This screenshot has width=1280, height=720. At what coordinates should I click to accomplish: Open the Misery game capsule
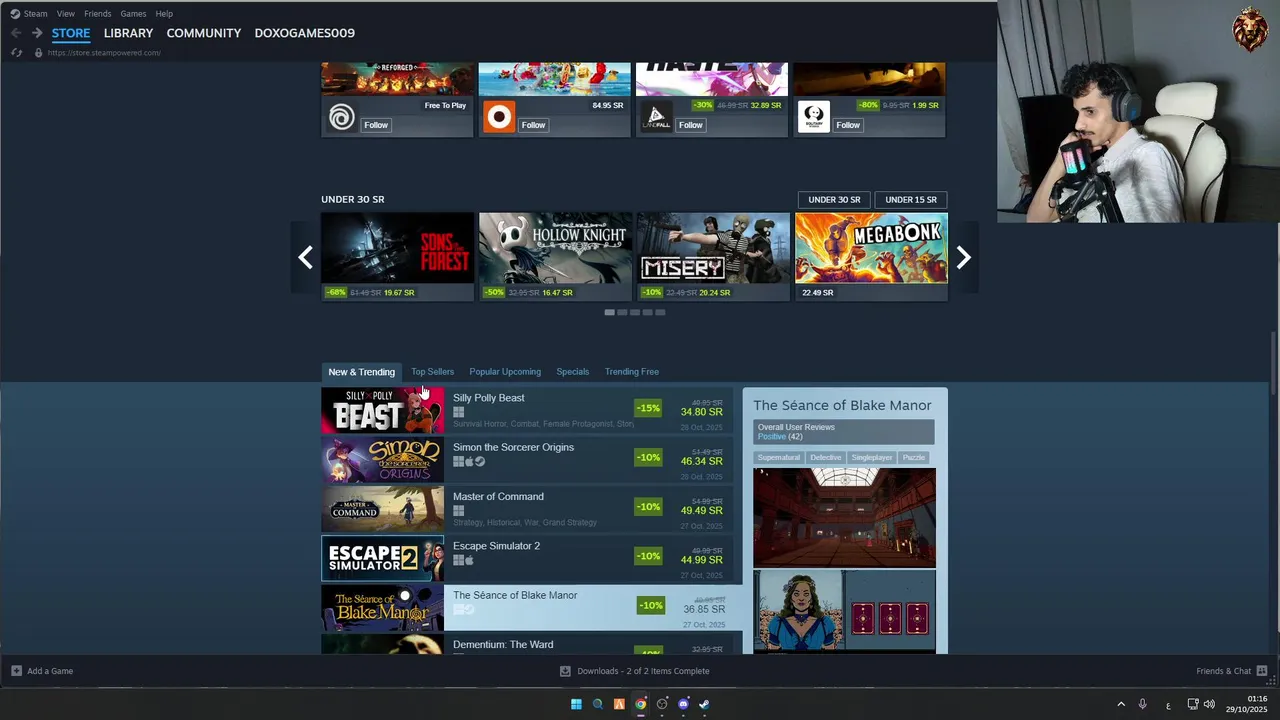[x=713, y=256]
